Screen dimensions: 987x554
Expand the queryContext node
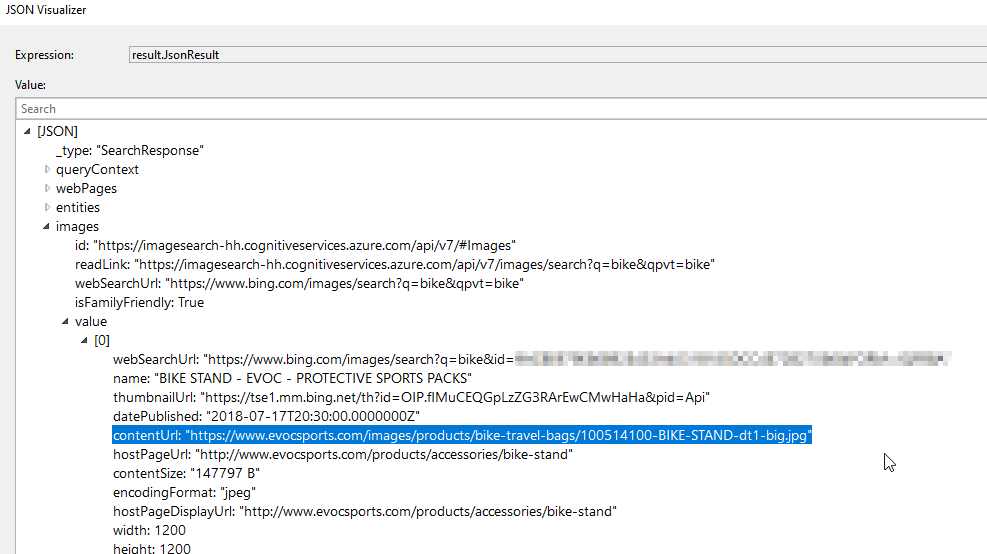point(47,169)
